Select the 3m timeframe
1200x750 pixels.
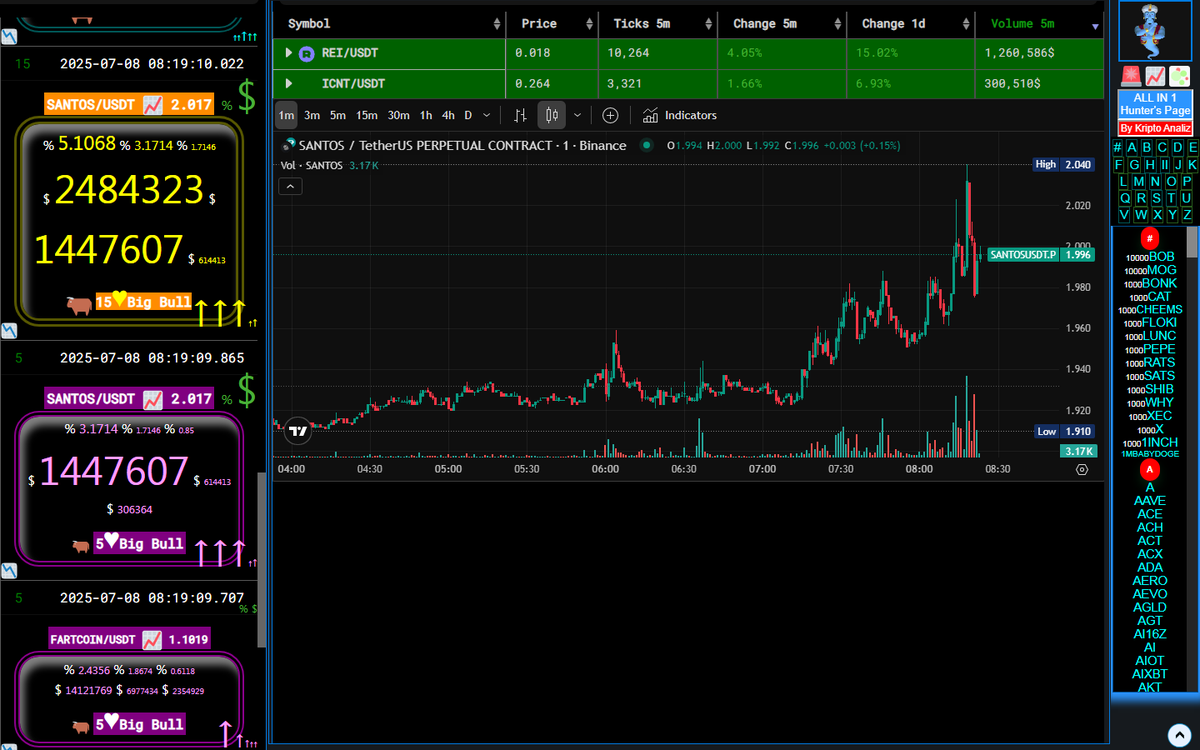[x=312, y=115]
